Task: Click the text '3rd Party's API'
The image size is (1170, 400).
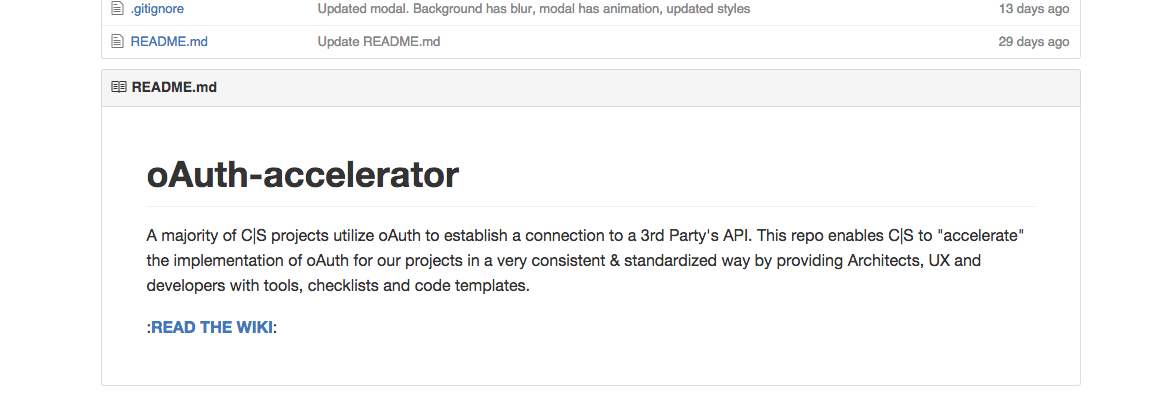Action: (694, 236)
